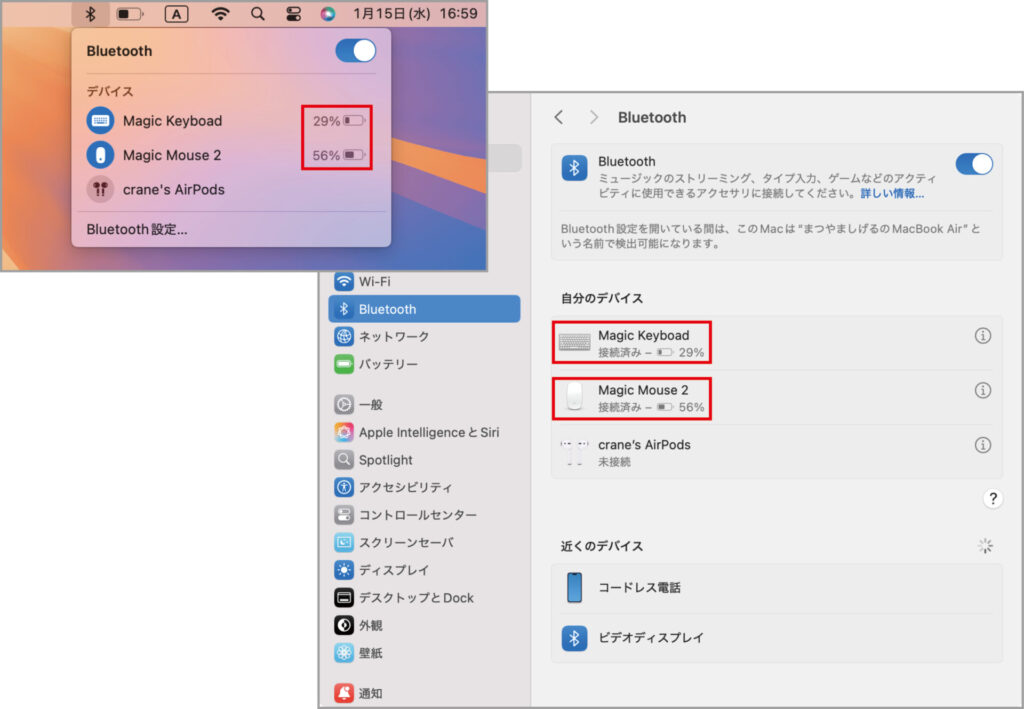Show info for Magic Keyboad via its info icon
The image size is (1024, 709).
pyautogui.click(x=983, y=336)
